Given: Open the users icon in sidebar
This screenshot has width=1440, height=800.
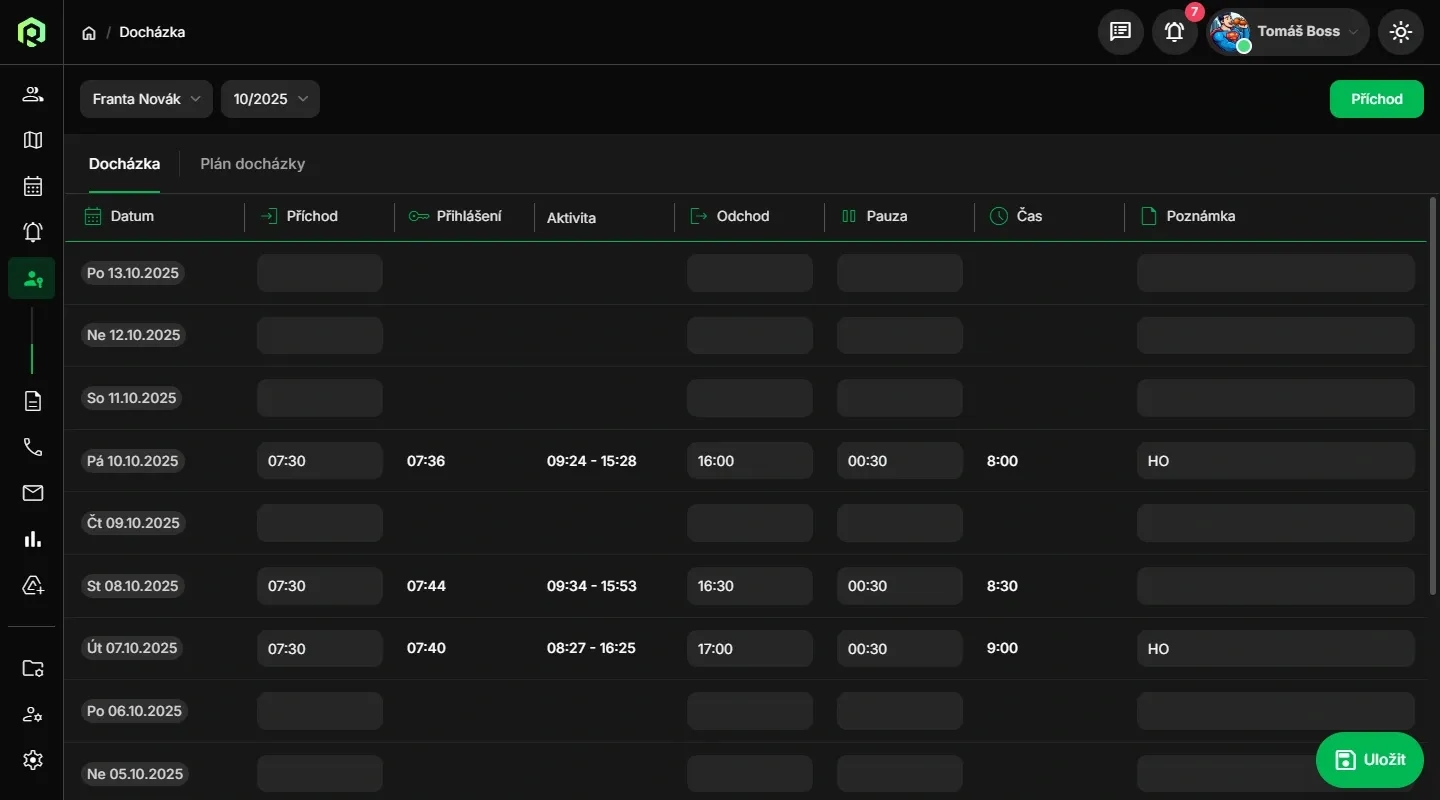Looking at the screenshot, I should [x=32, y=95].
